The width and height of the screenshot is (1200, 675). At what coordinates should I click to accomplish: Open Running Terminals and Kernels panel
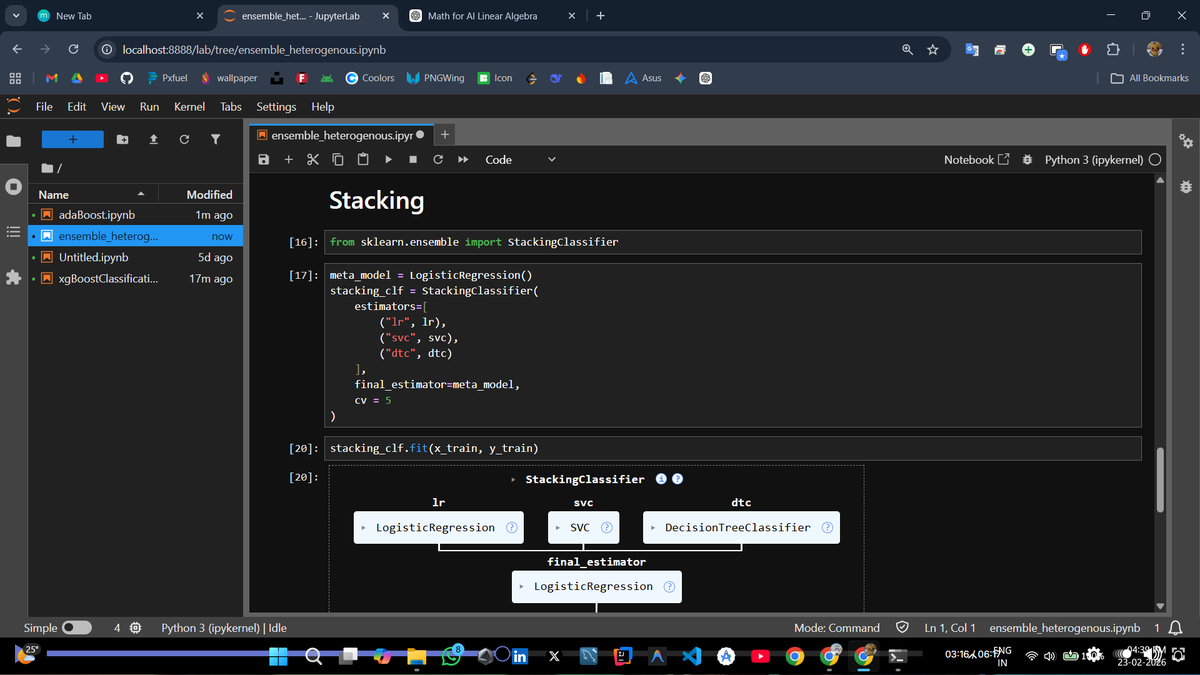tap(13, 187)
